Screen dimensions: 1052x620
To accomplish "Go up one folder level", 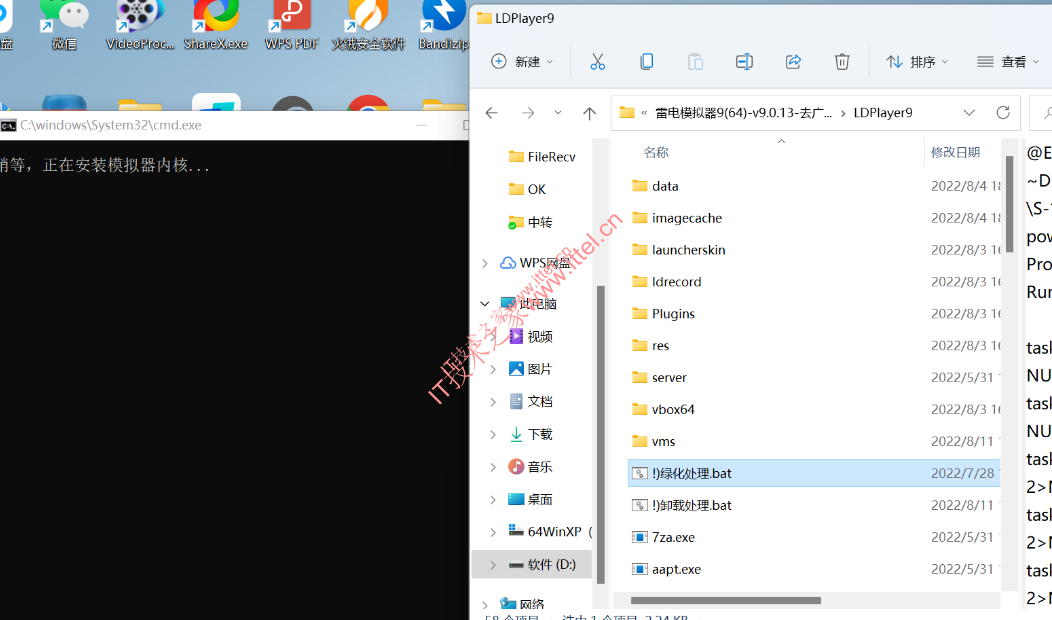I will click(589, 113).
